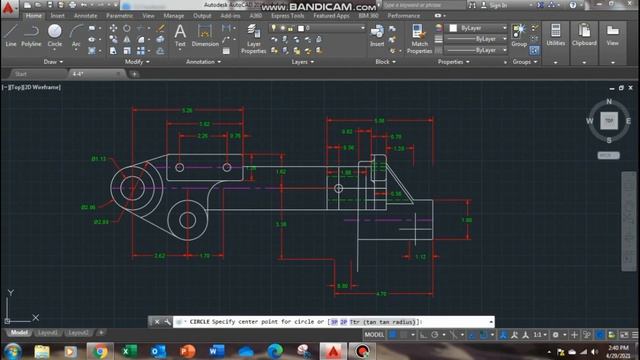Click the Stretch tool in Modify panel
Viewport: 640px width, 360px height.
pos(113,51)
